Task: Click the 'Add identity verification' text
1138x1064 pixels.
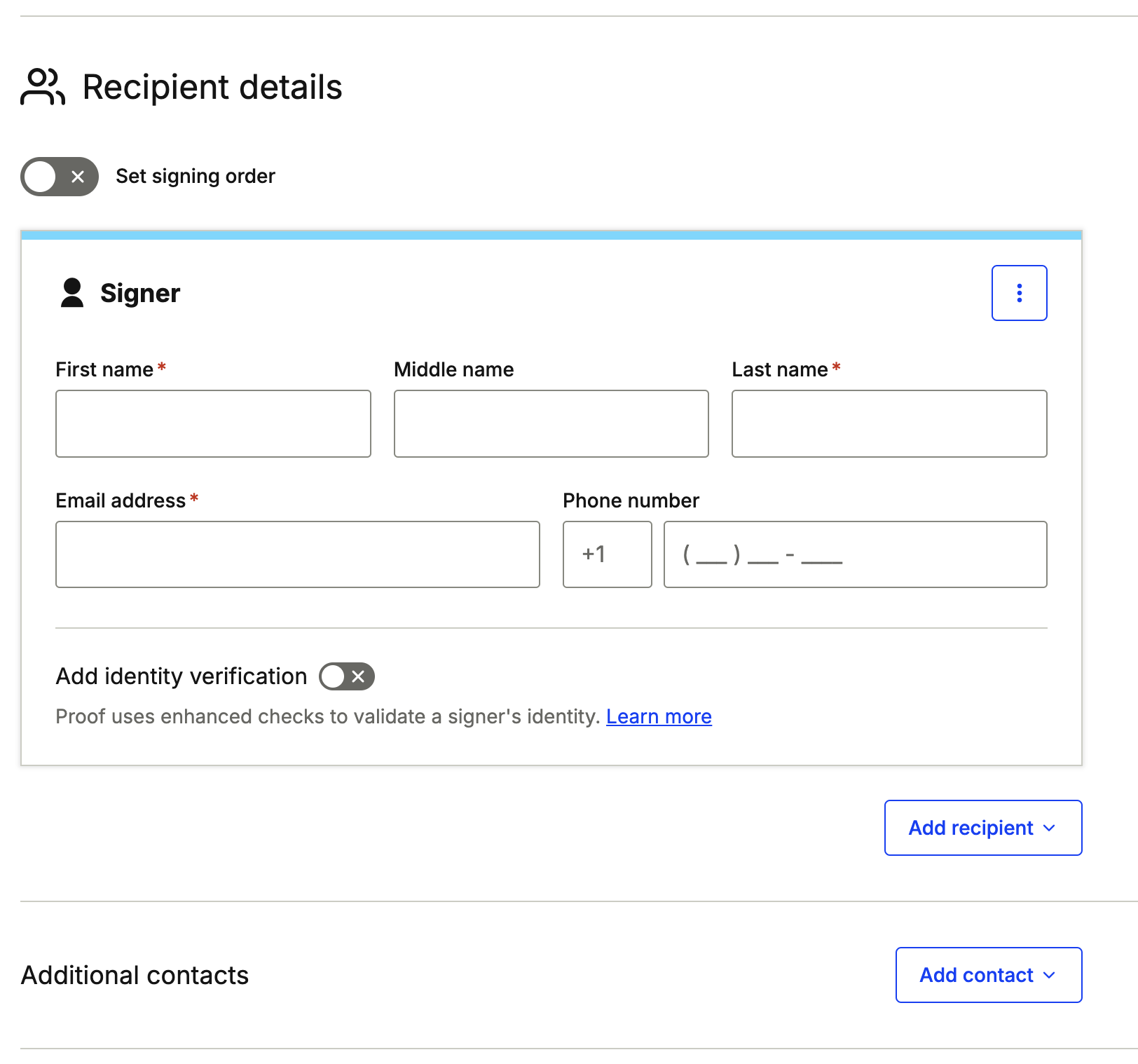Action: 181,676
